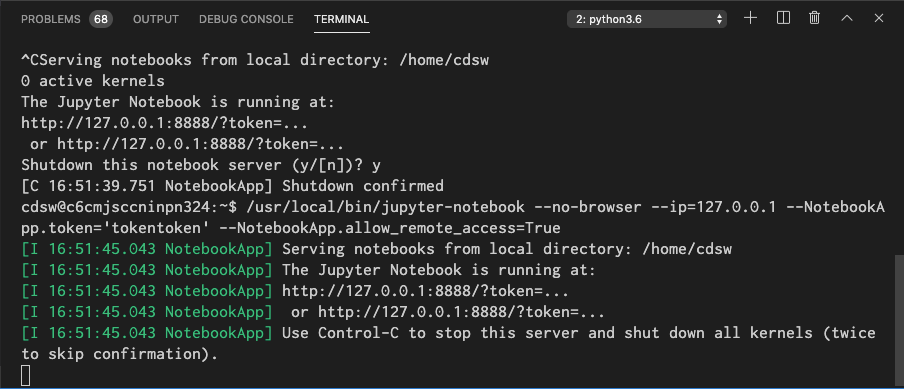Image resolution: width=904 pixels, height=389 pixels.
Task: Open the DEBUG CONSOLE tab
Action: pos(246,19)
